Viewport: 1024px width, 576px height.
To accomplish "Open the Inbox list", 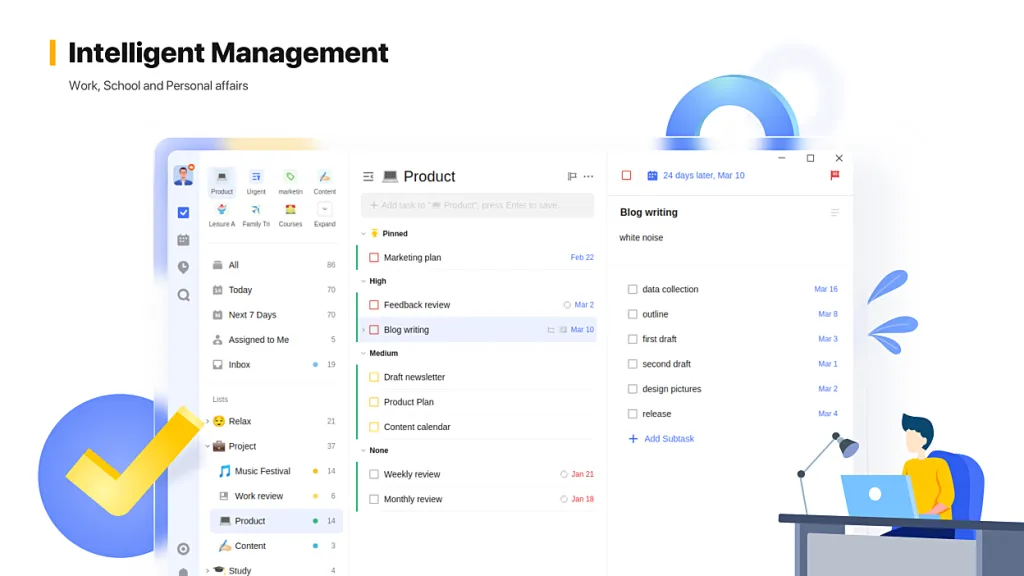I will (239, 365).
